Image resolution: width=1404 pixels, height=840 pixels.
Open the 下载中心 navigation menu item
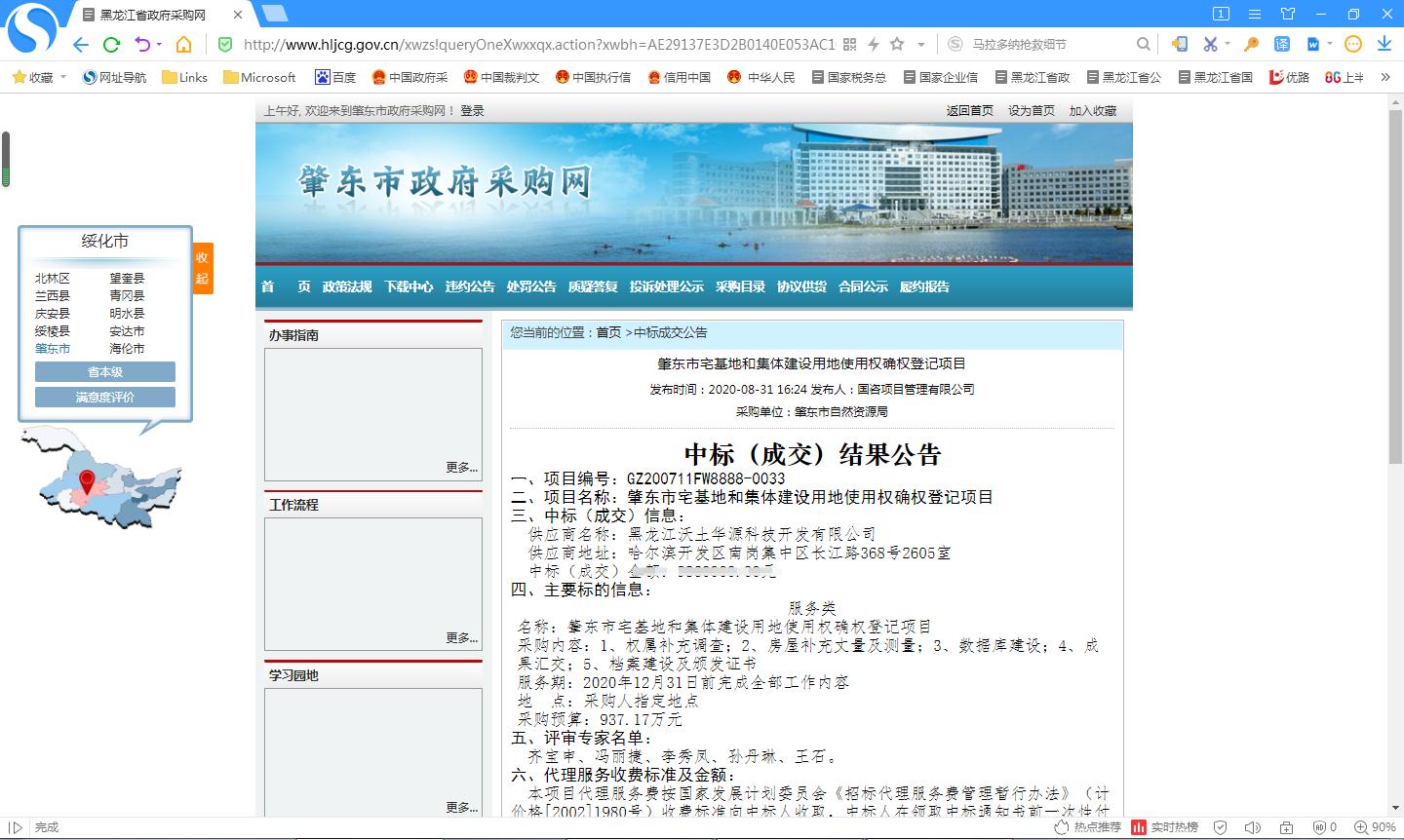tap(409, 286)
